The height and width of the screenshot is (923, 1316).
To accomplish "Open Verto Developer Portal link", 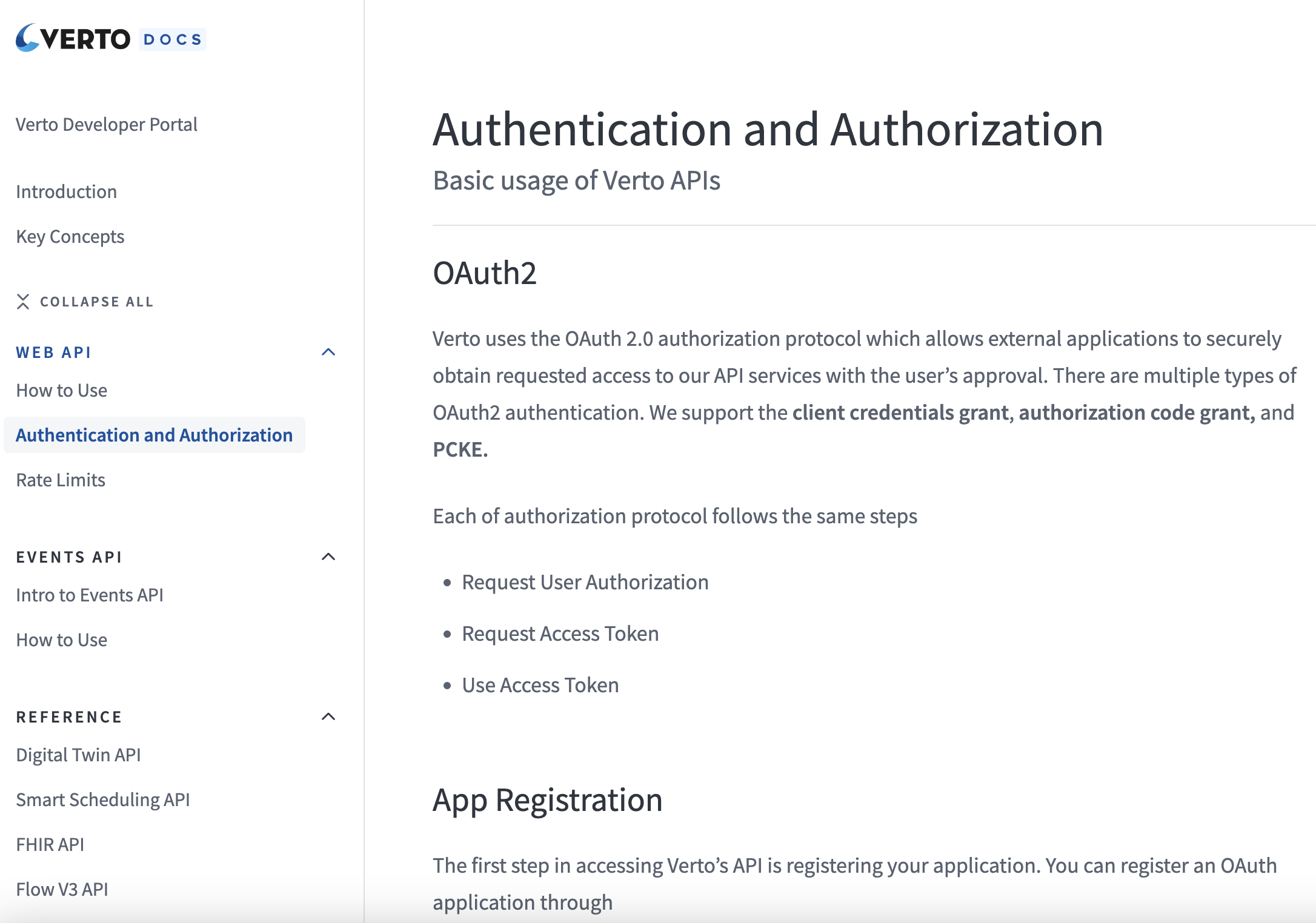I will [107, 125].
